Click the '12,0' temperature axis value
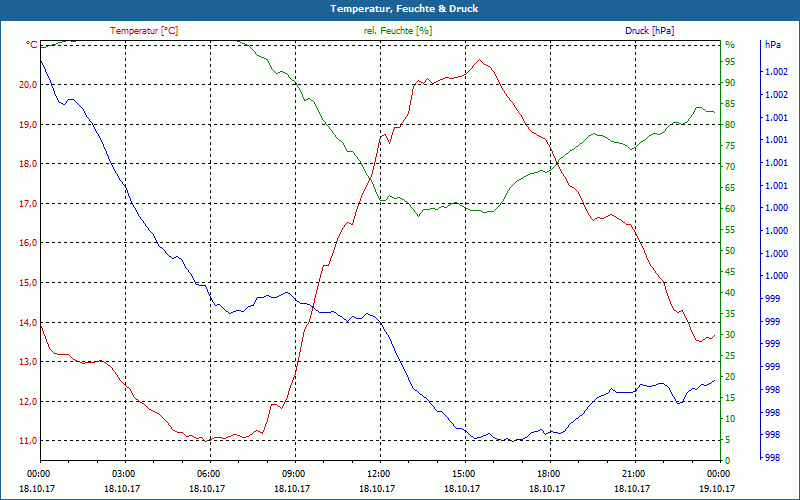 28,402
